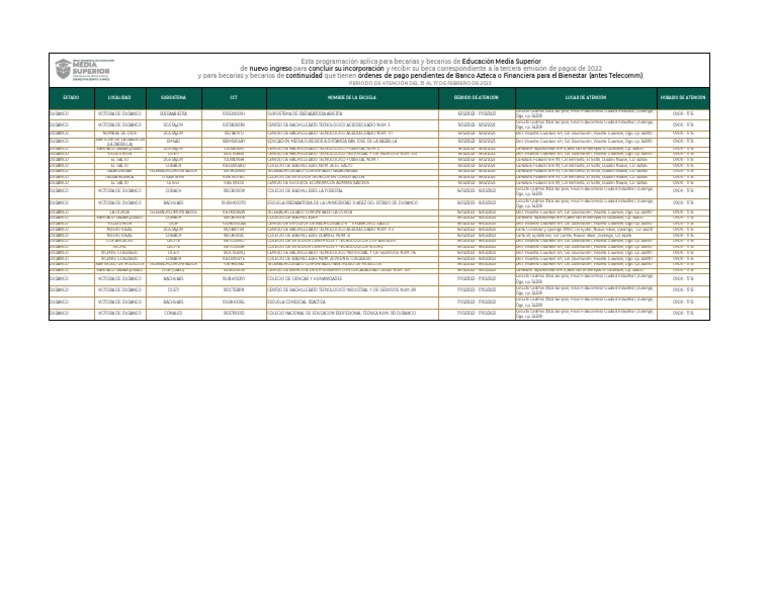Select the LOCALIDAD column header

point(120,98)
